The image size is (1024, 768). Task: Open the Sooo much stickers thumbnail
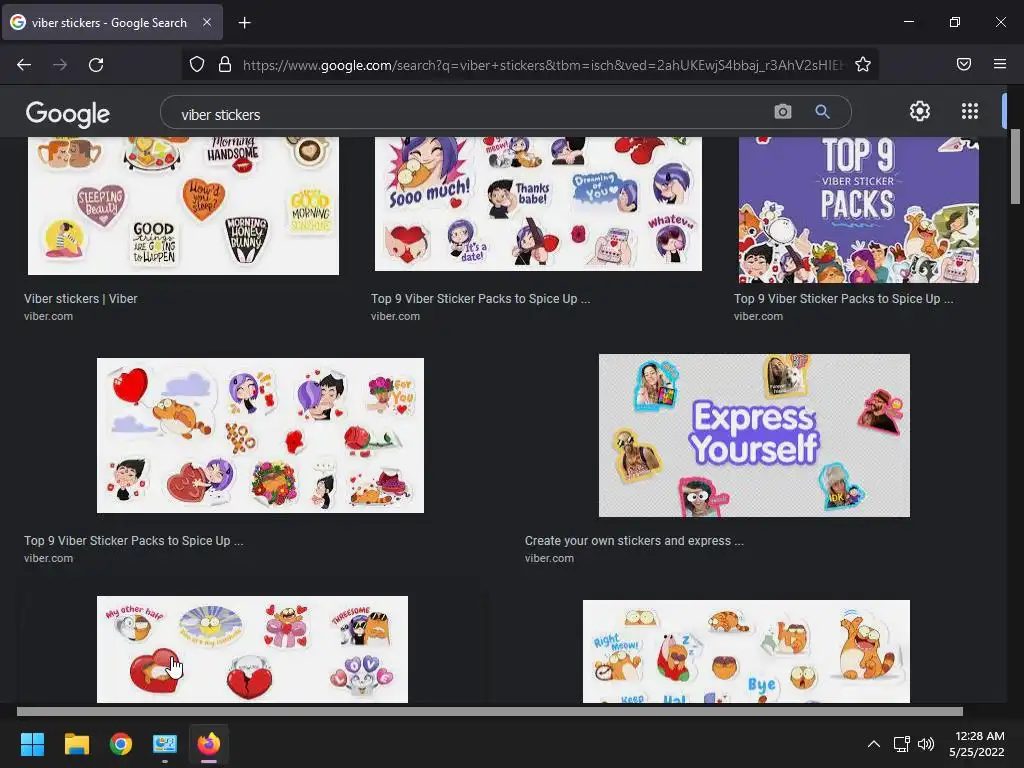538,204
